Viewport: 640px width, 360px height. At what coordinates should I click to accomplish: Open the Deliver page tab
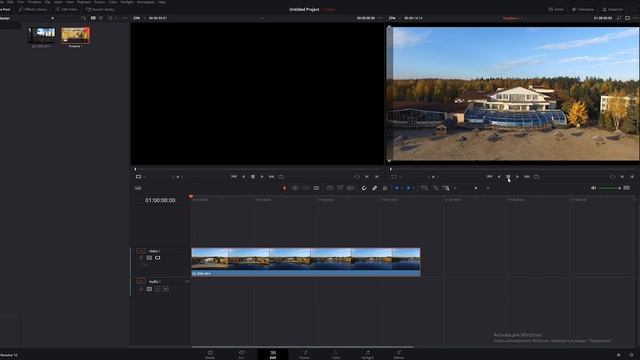click(399, 354)
